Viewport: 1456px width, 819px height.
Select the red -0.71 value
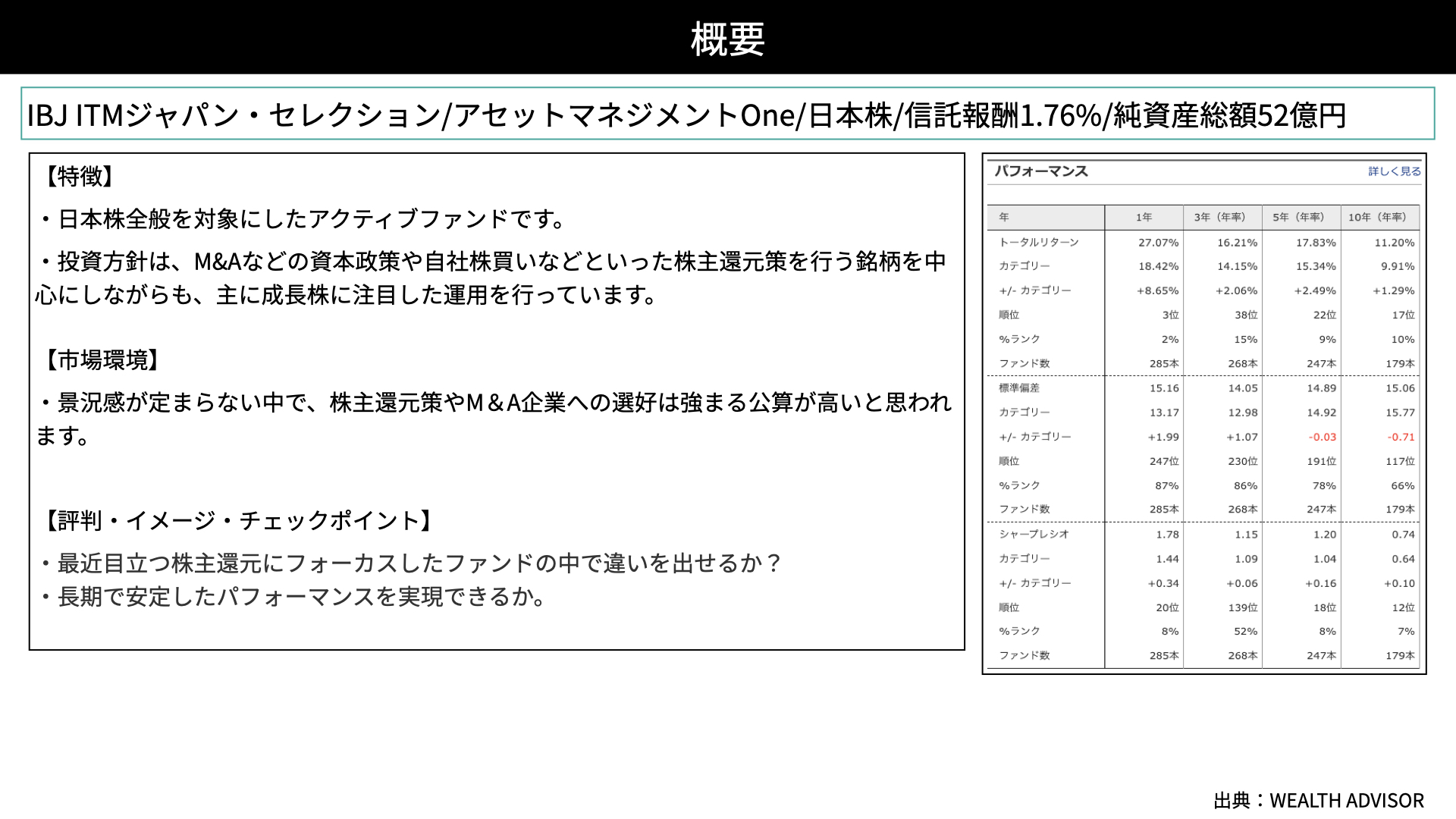point(1401,438)
